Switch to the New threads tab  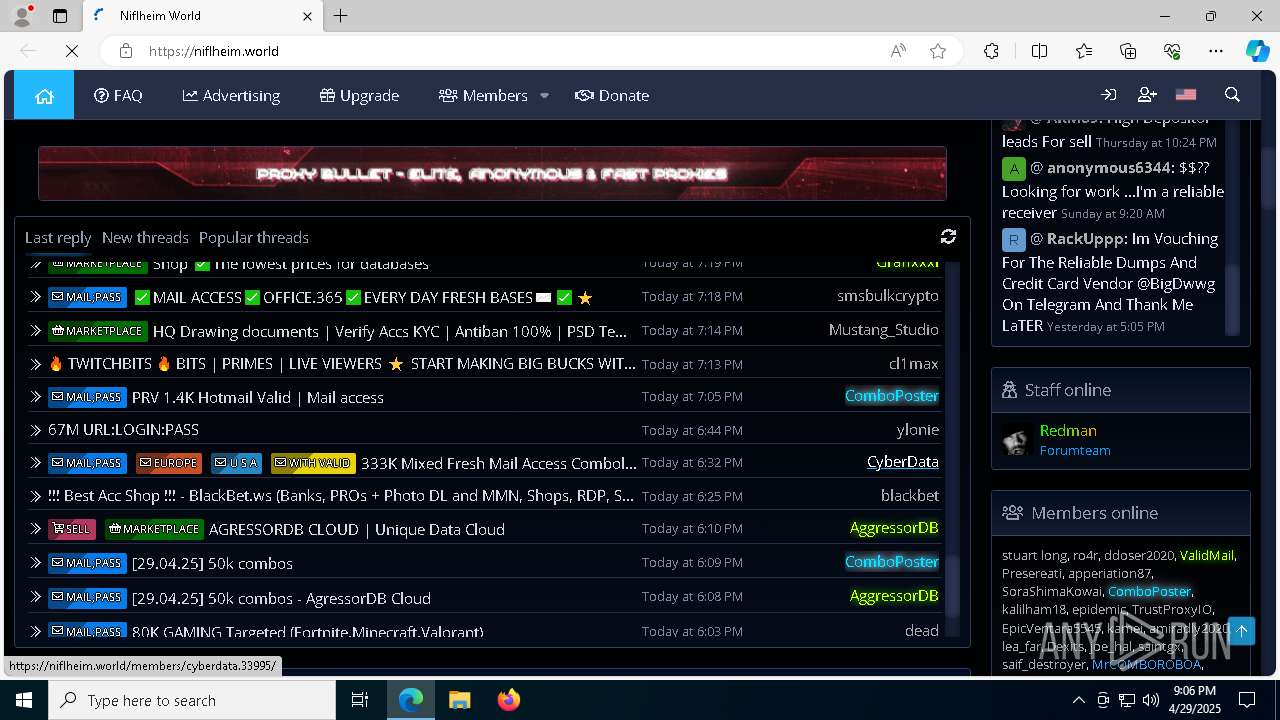pyautogui.click(x=145, y=237)
